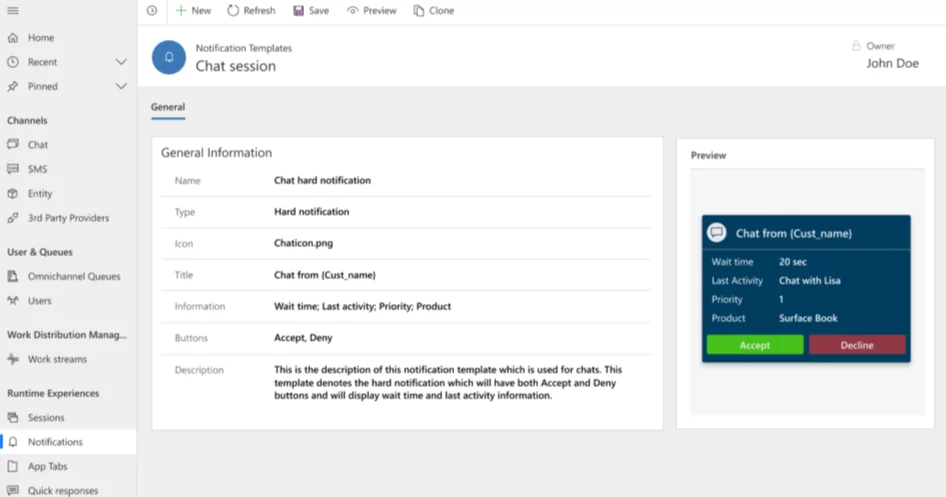Click the Users people icon
The width and height of the screenshot is (946, 497).
click(13, 300)
